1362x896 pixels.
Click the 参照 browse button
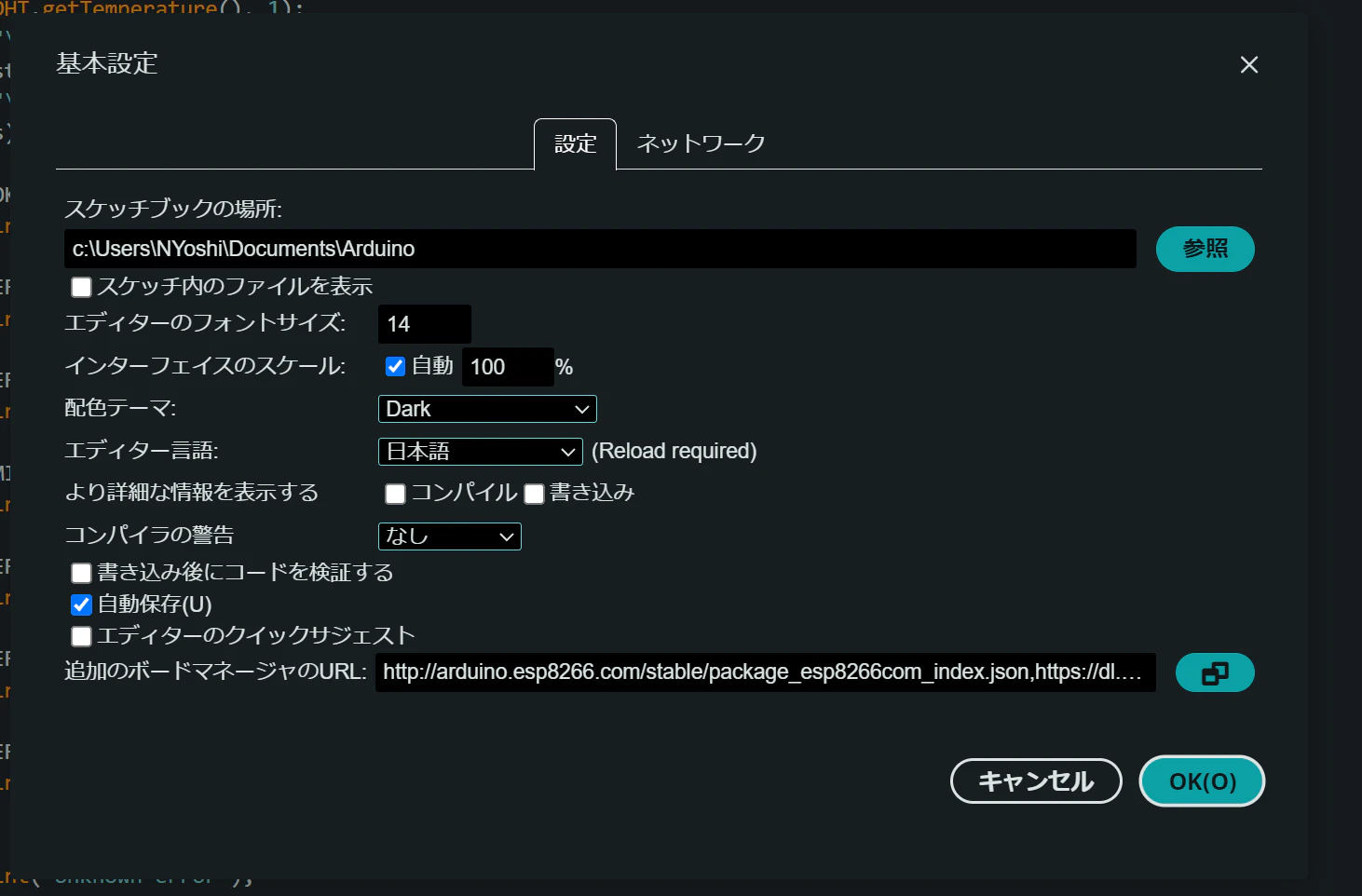coord(1205,249)
